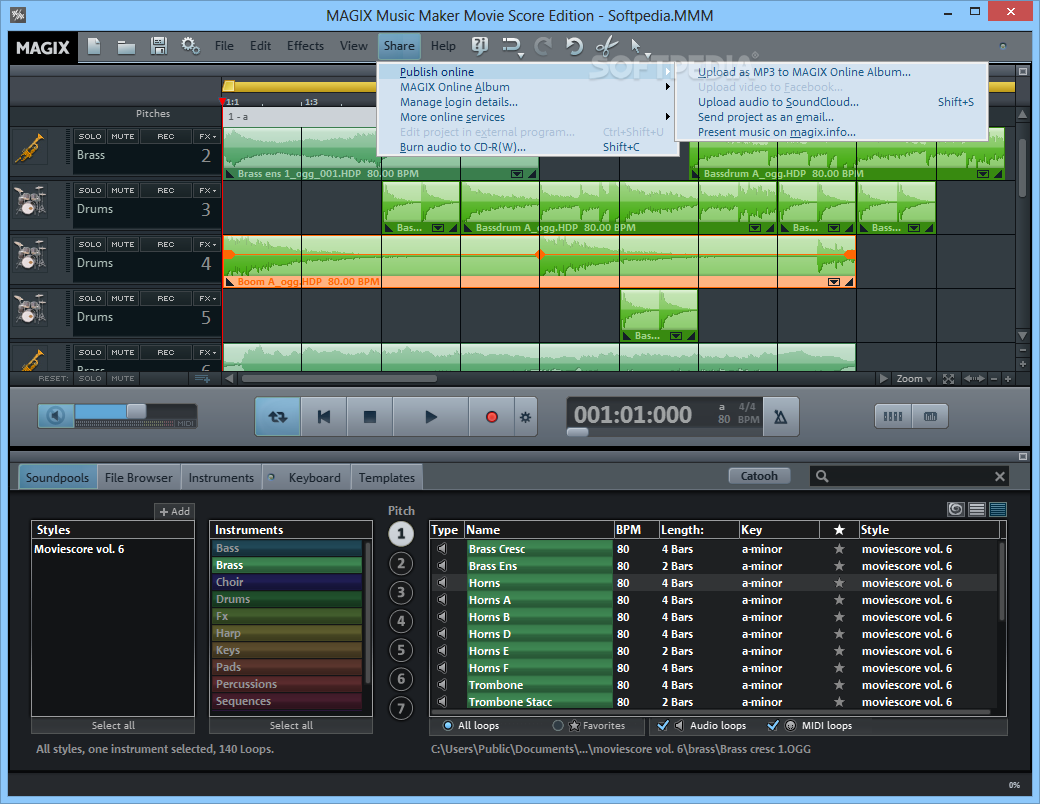1040x804 pixels.
Task: Open settings gear icon in toolbar
Action: 190,46
